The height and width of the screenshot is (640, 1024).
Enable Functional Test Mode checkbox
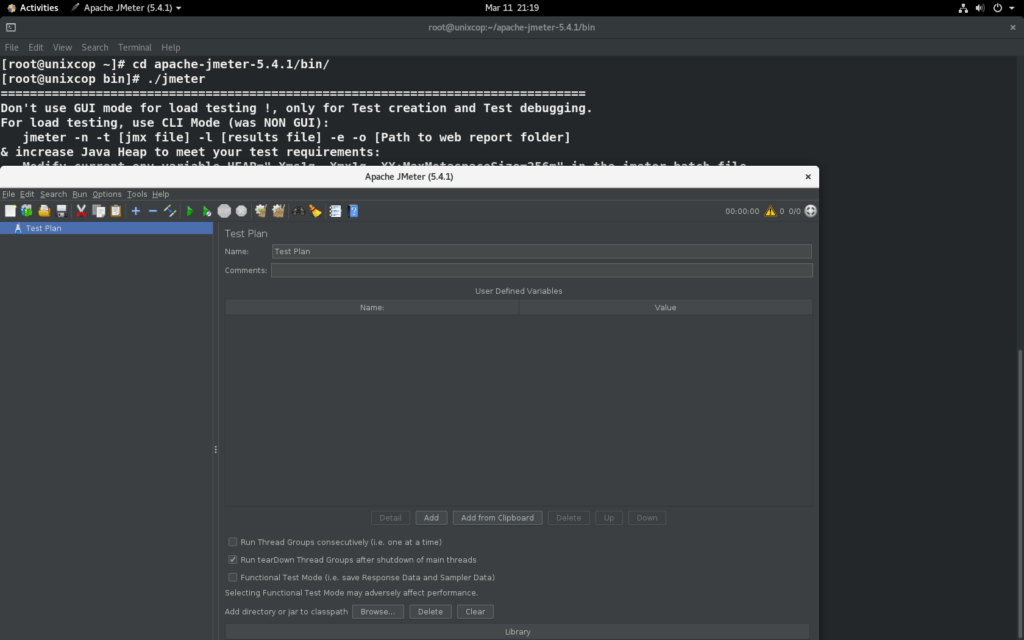(232, 577)
